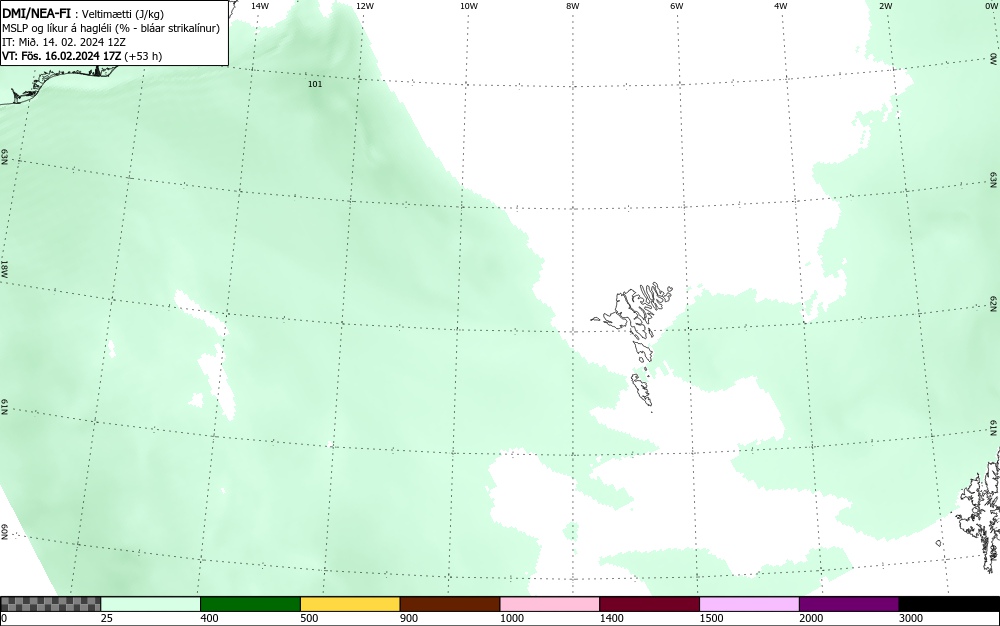Click the '4W' longitude label

(x=781, y=6)
